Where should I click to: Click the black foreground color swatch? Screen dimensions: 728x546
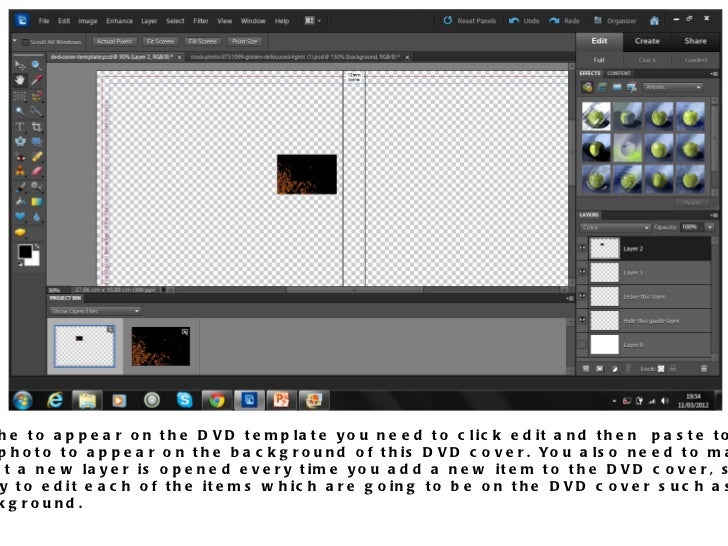pos(25,252)
